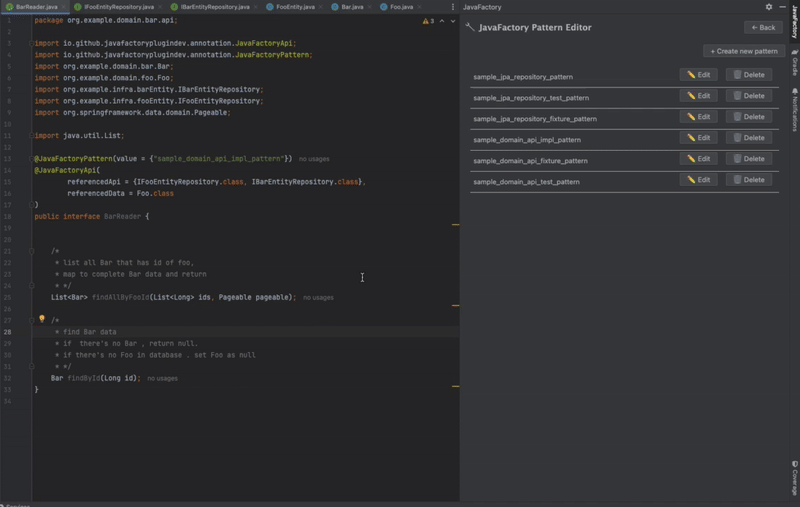Open the JavaFactory tool window settings gear
This screenshot has width=800, height=507.
click(768, 7)
